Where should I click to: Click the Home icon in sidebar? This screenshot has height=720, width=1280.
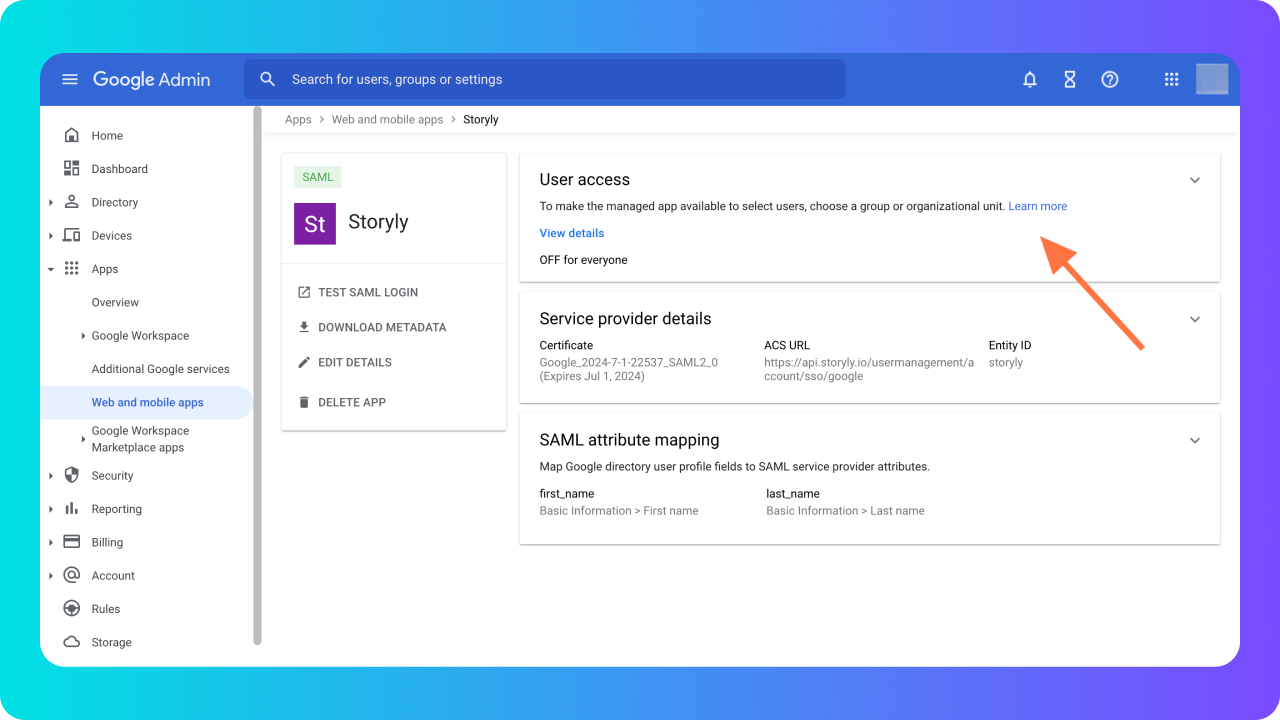pyautogui.click(x=71, y=135)
